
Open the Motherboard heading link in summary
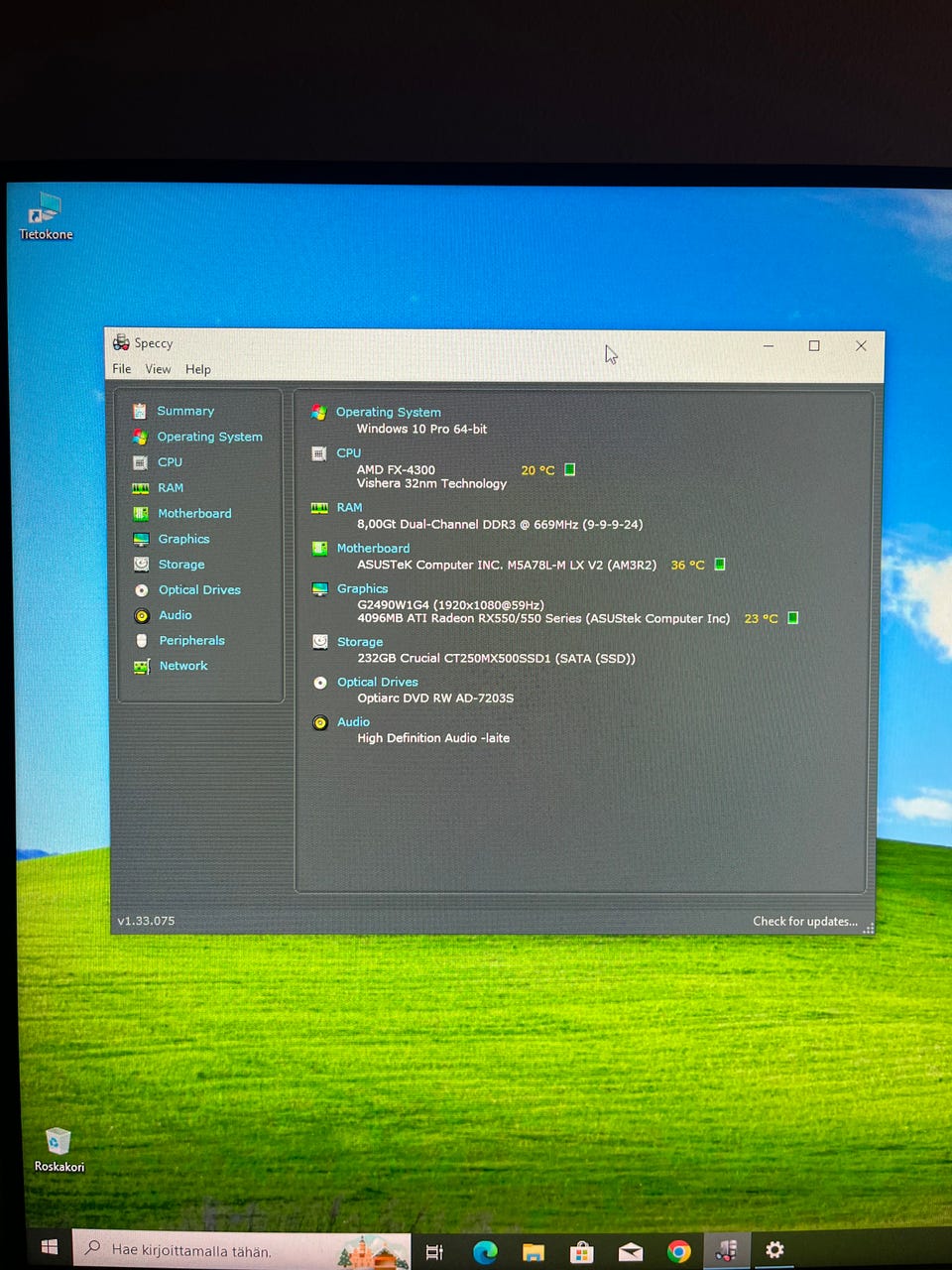pos(373,548)
